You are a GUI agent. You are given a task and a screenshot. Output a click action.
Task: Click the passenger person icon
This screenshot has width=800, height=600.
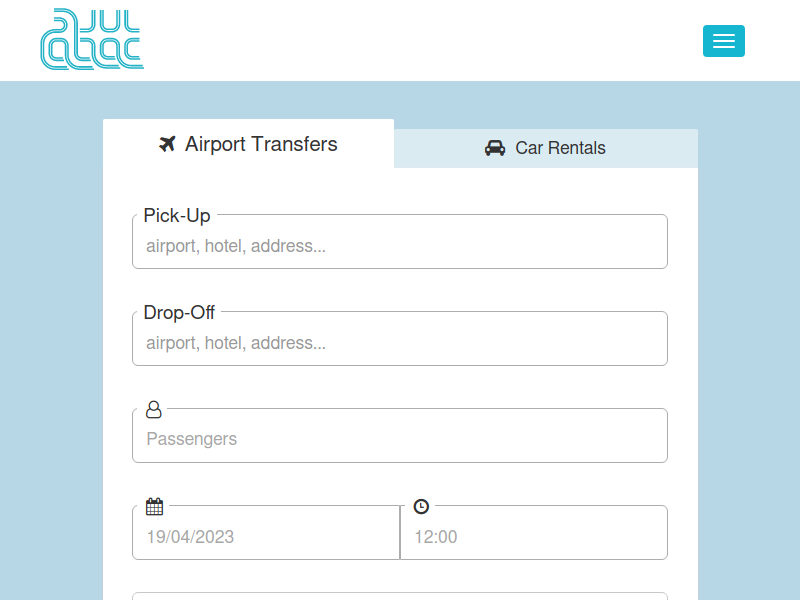coord(154,409)
